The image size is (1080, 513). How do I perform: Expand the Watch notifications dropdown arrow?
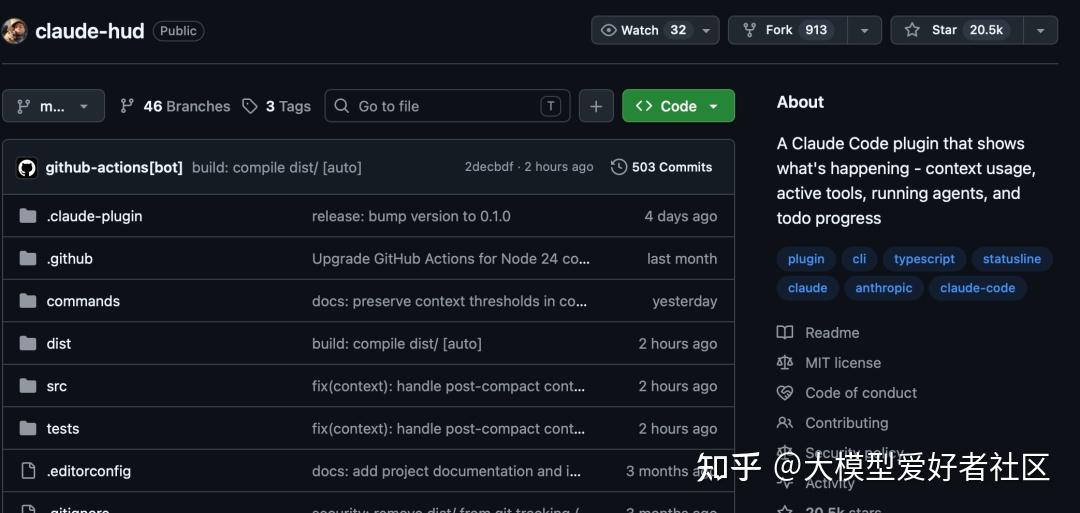click(706, 30)
